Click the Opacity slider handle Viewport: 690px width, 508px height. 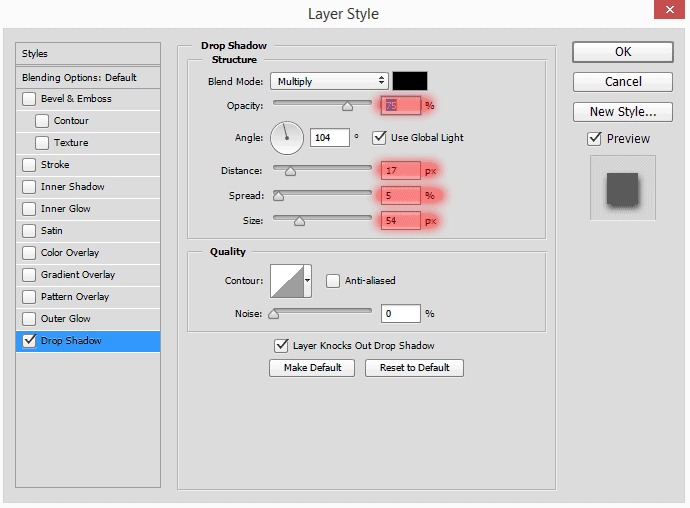pyautogui.click(x=347, y=106)
